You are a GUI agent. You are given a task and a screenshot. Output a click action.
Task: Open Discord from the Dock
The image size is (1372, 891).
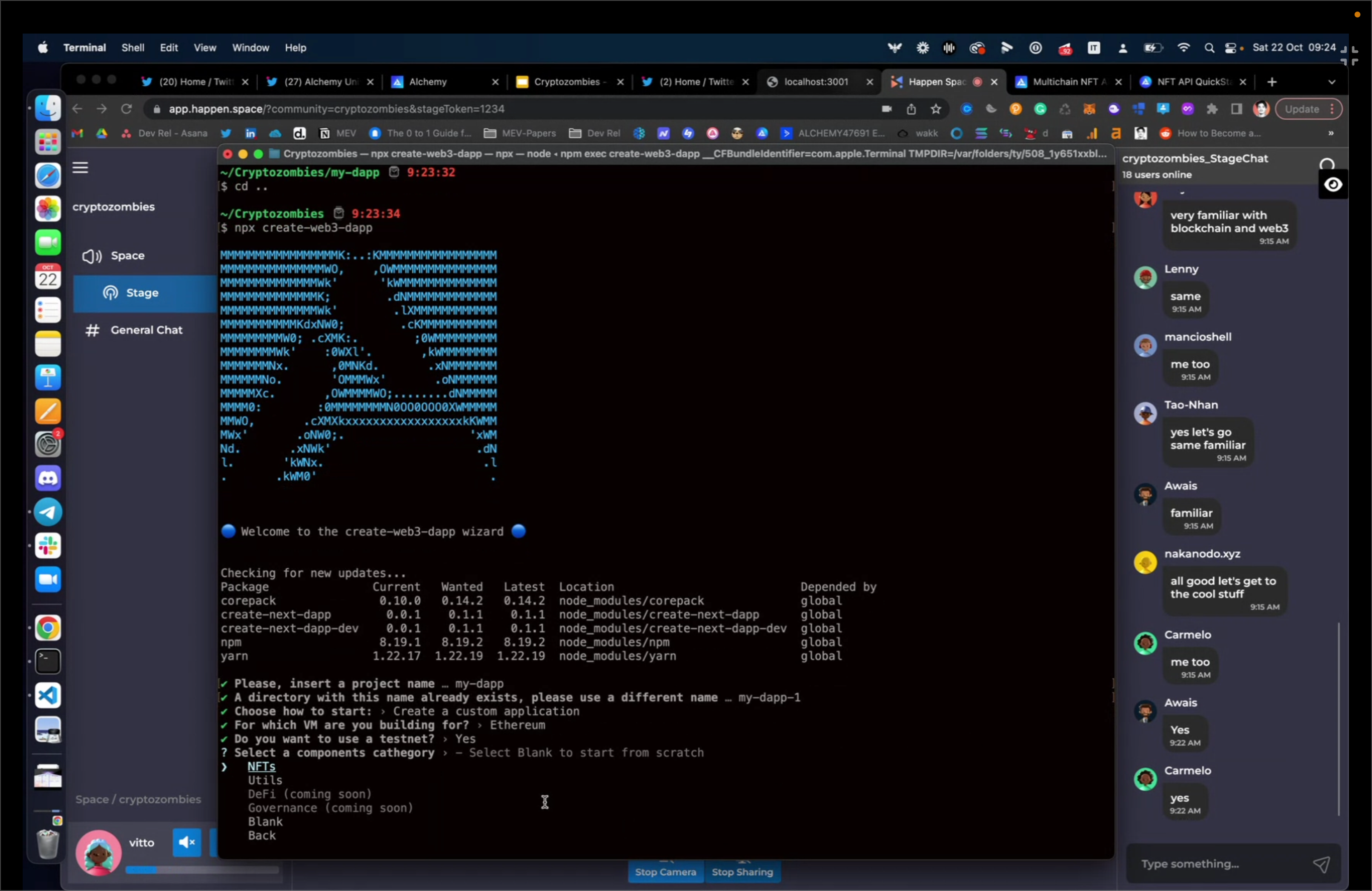[48, 478]
